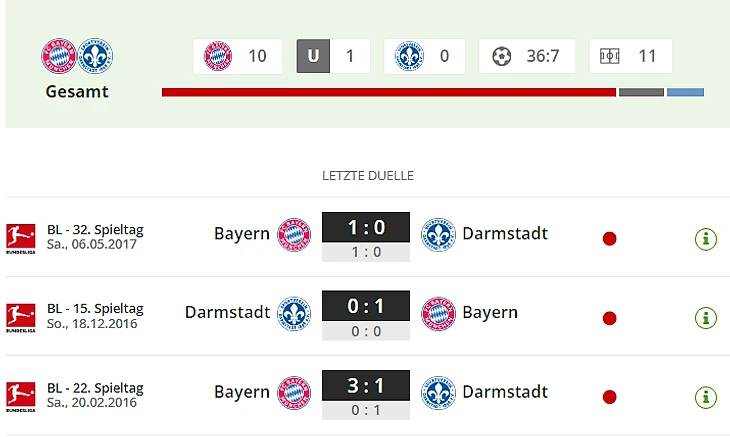
Task: Click the red Bayern wins bar segment
Action: click(x=389, y=92)
